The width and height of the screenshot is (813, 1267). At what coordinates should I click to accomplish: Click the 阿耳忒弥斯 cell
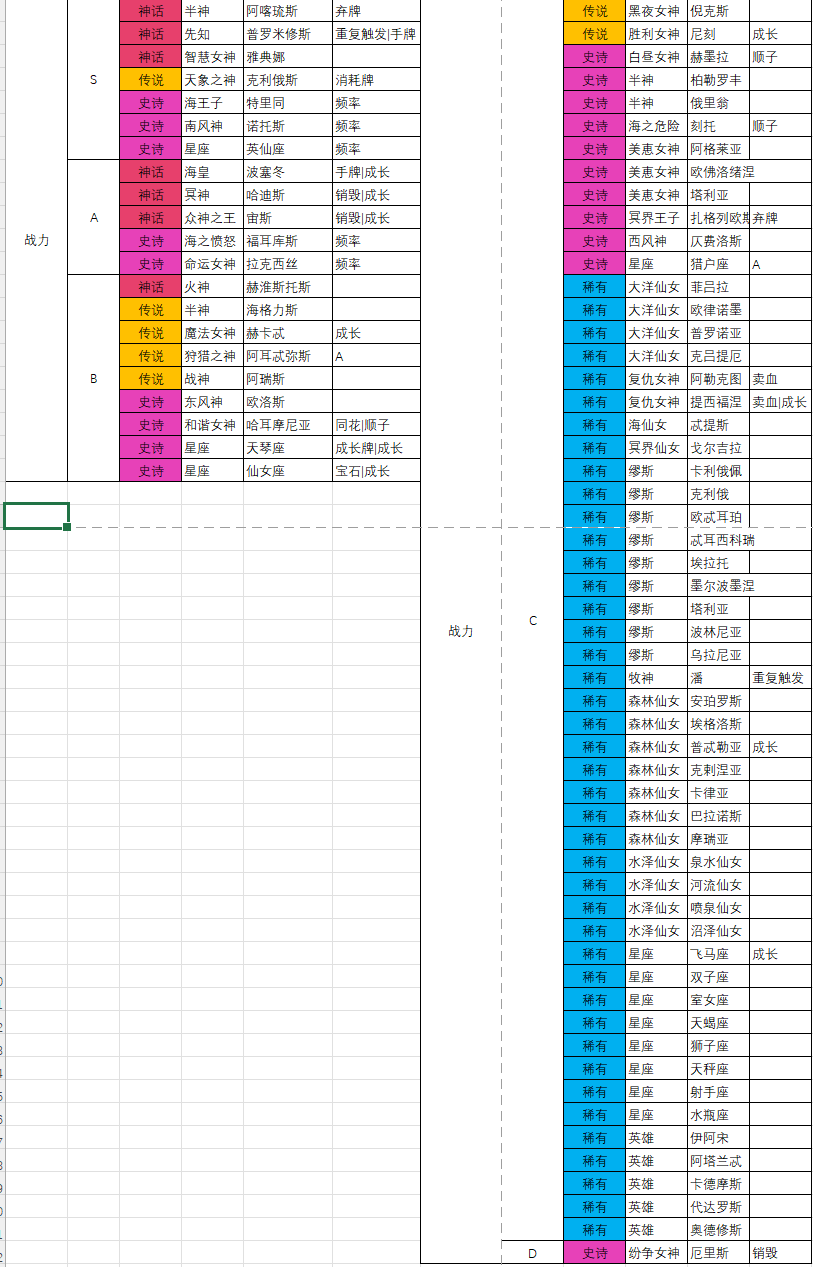click(287, 356)
